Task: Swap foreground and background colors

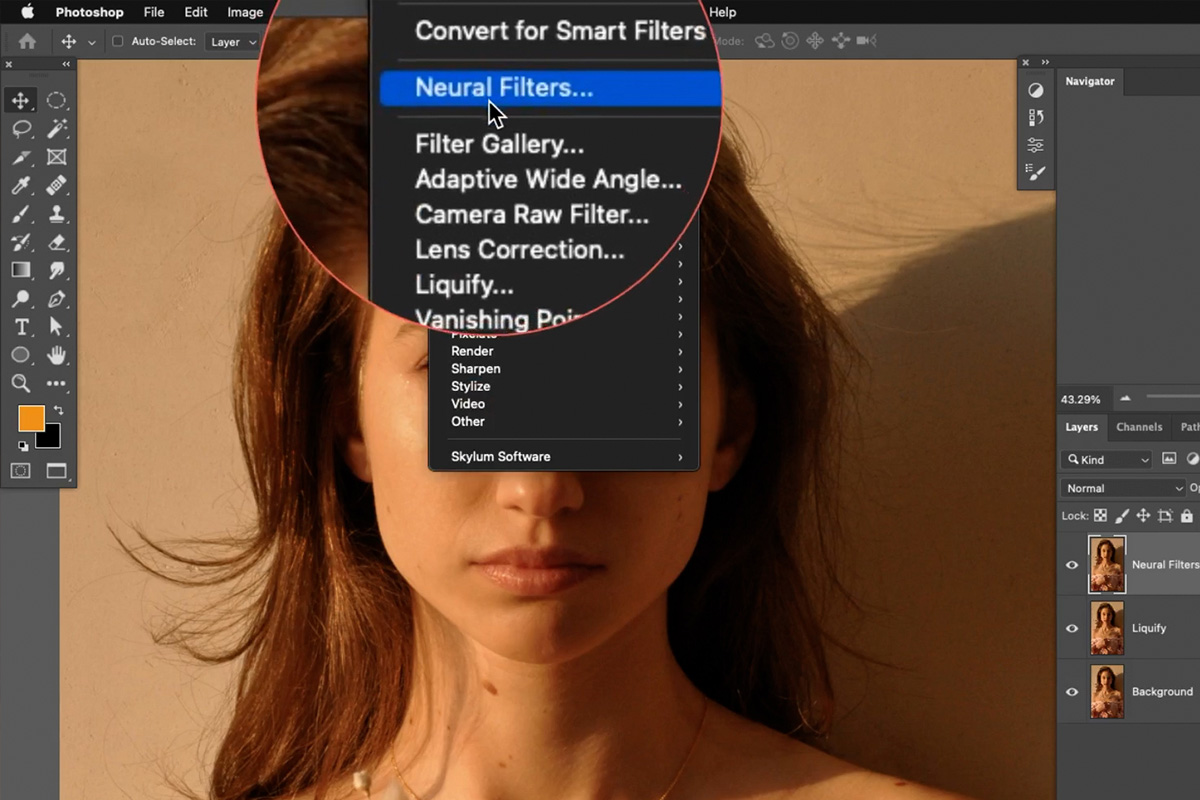Action: 58,411
